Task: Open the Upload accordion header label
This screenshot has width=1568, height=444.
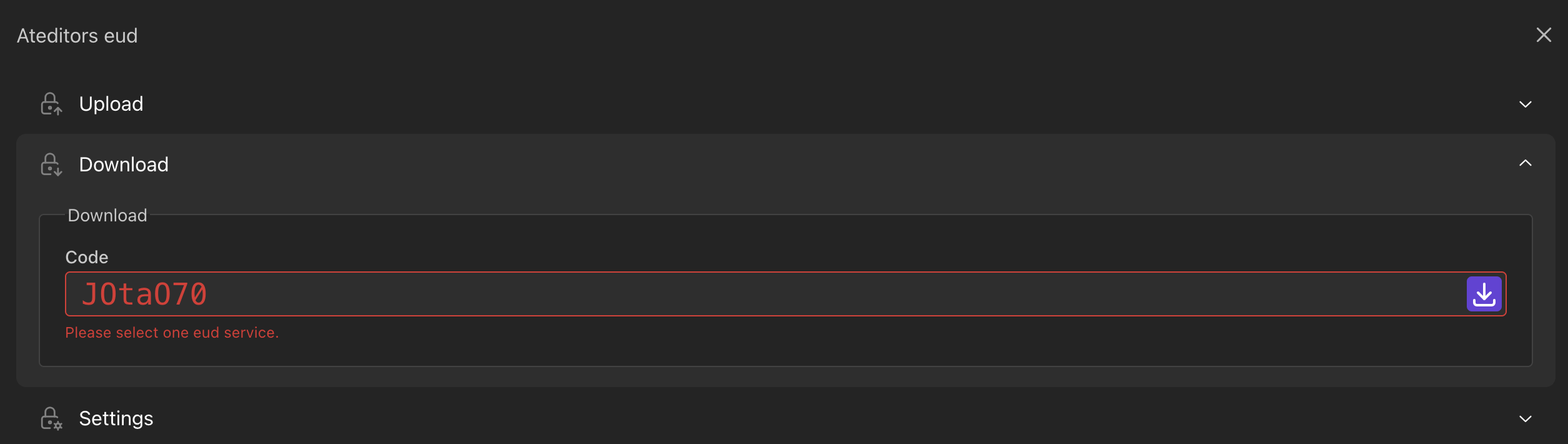Action: click(111, 104)
